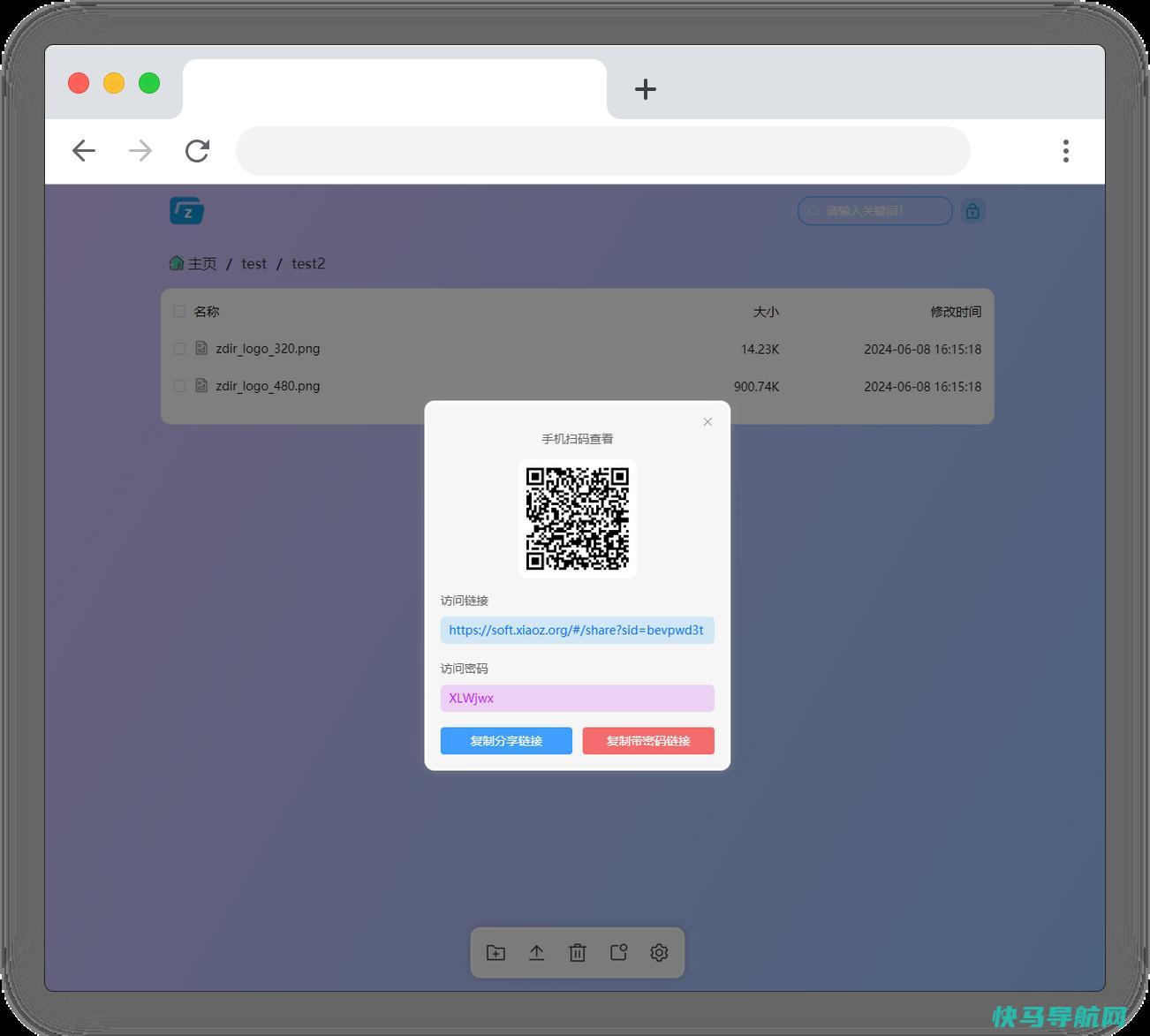This screenshot has width=1150, height=1036.
Task: Click the 复制分享链接 button
Action: (506, 741)
